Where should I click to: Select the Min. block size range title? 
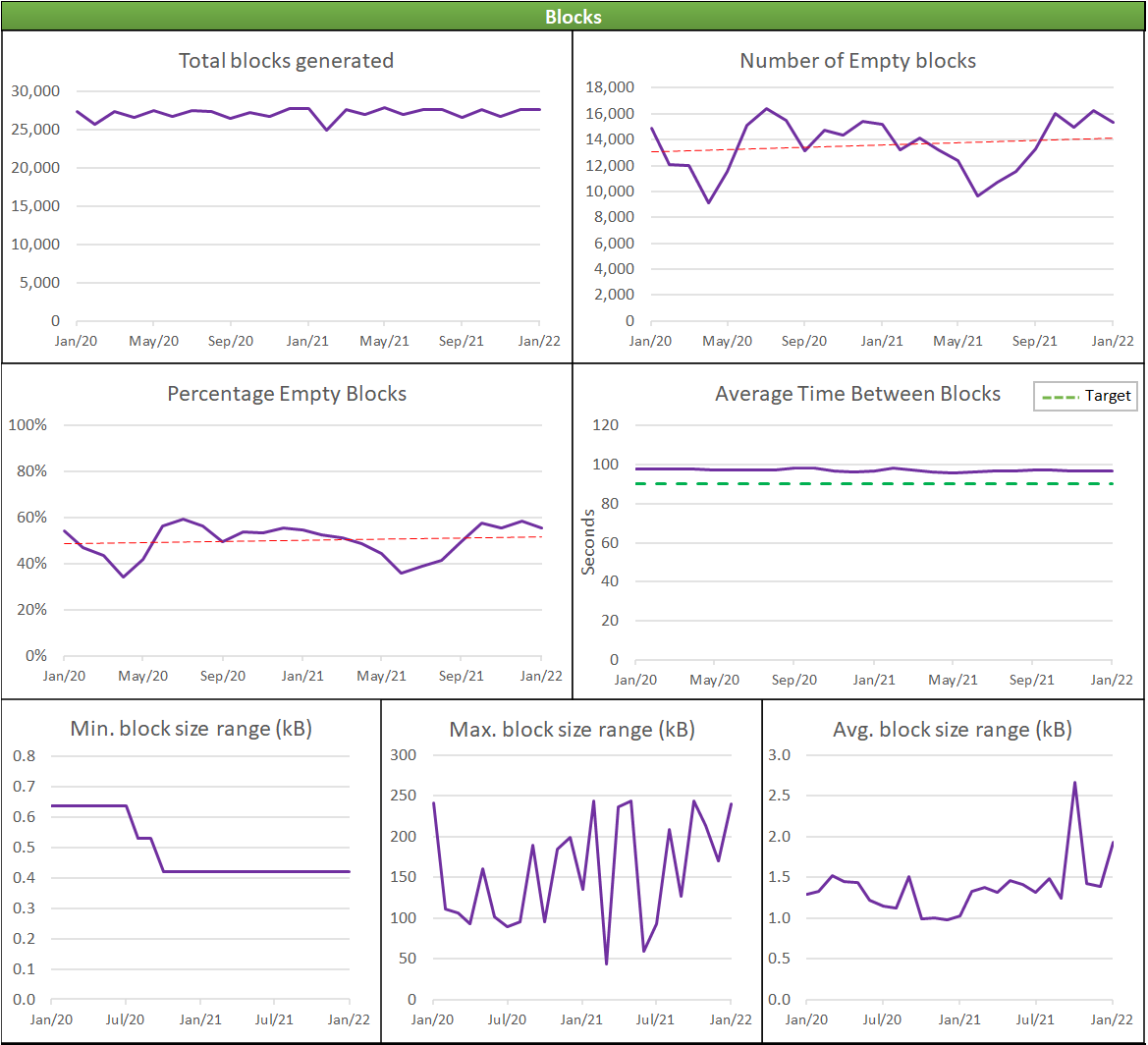click(x=191, y=729)
